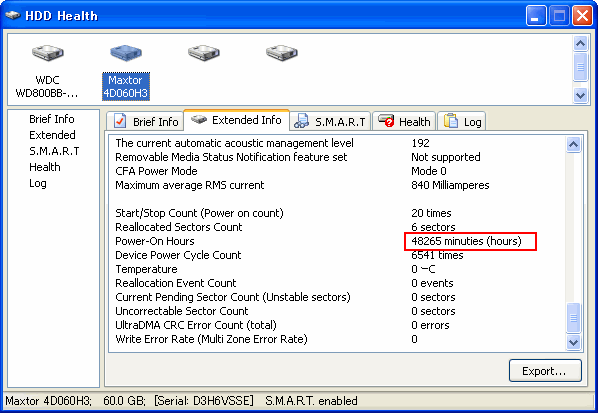Click 'Removable Media Status Notification feature set'
The height and width of the screenshot is (413, 598).
[231, 157]
